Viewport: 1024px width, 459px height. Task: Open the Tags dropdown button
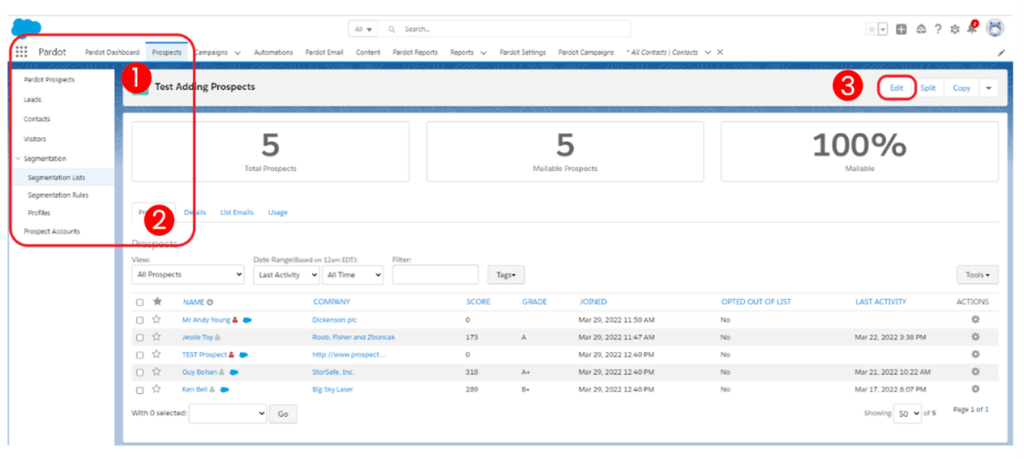pyautogui.click(x=506, y=275)
